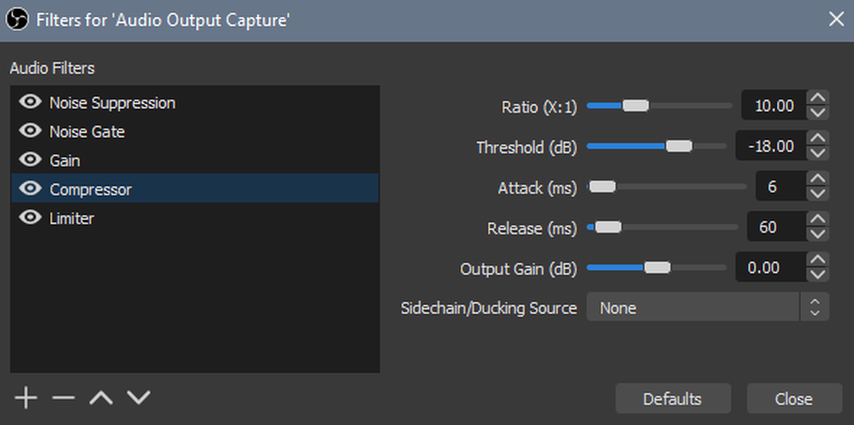The width and height of the screenshot is (854, 425).
Task: Add a new audio filter with plus icon
Action: pyautogui.click(x=26, y=398)
